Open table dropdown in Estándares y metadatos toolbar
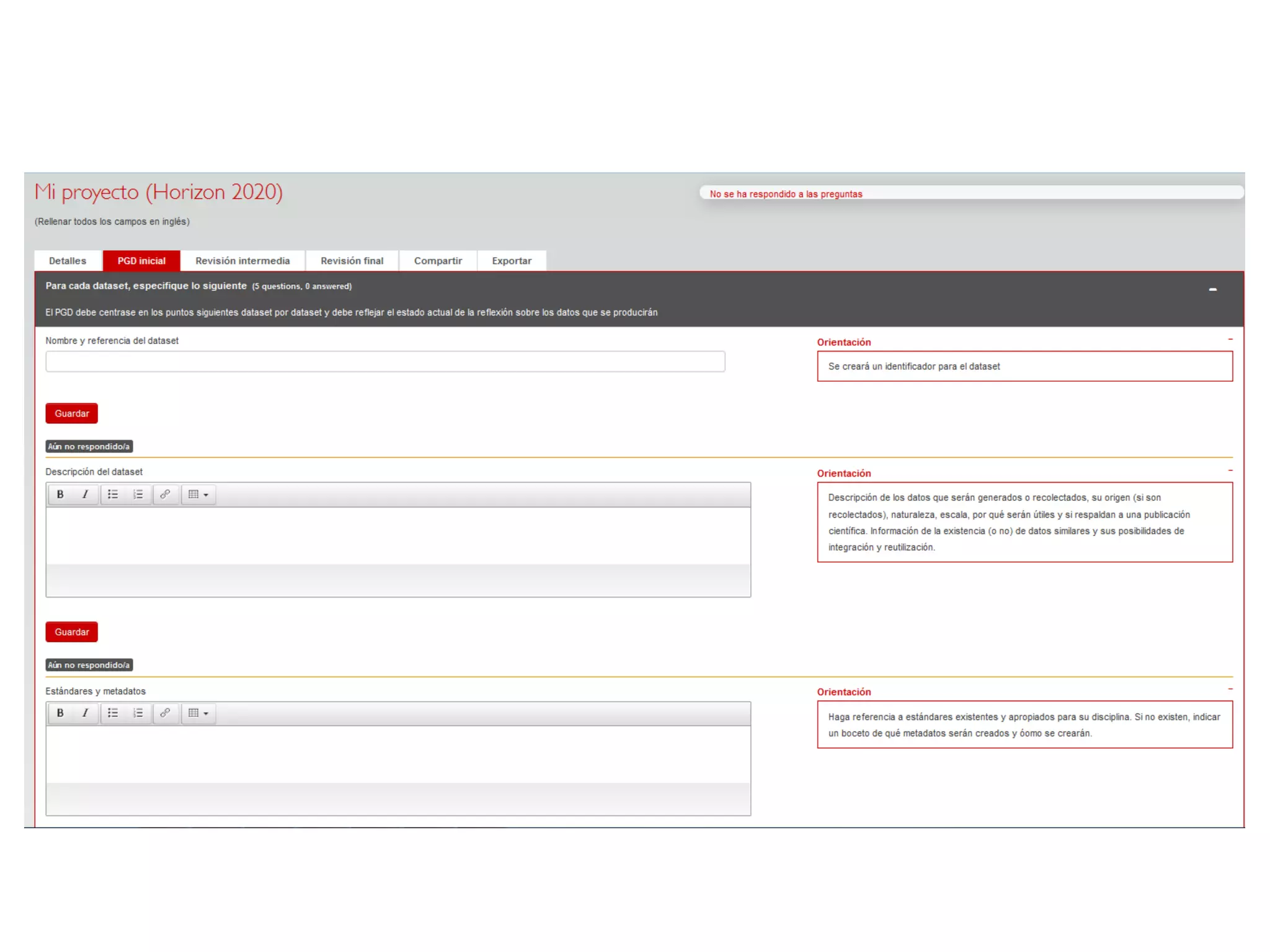 pyautogui.click(x=198, y=713)
